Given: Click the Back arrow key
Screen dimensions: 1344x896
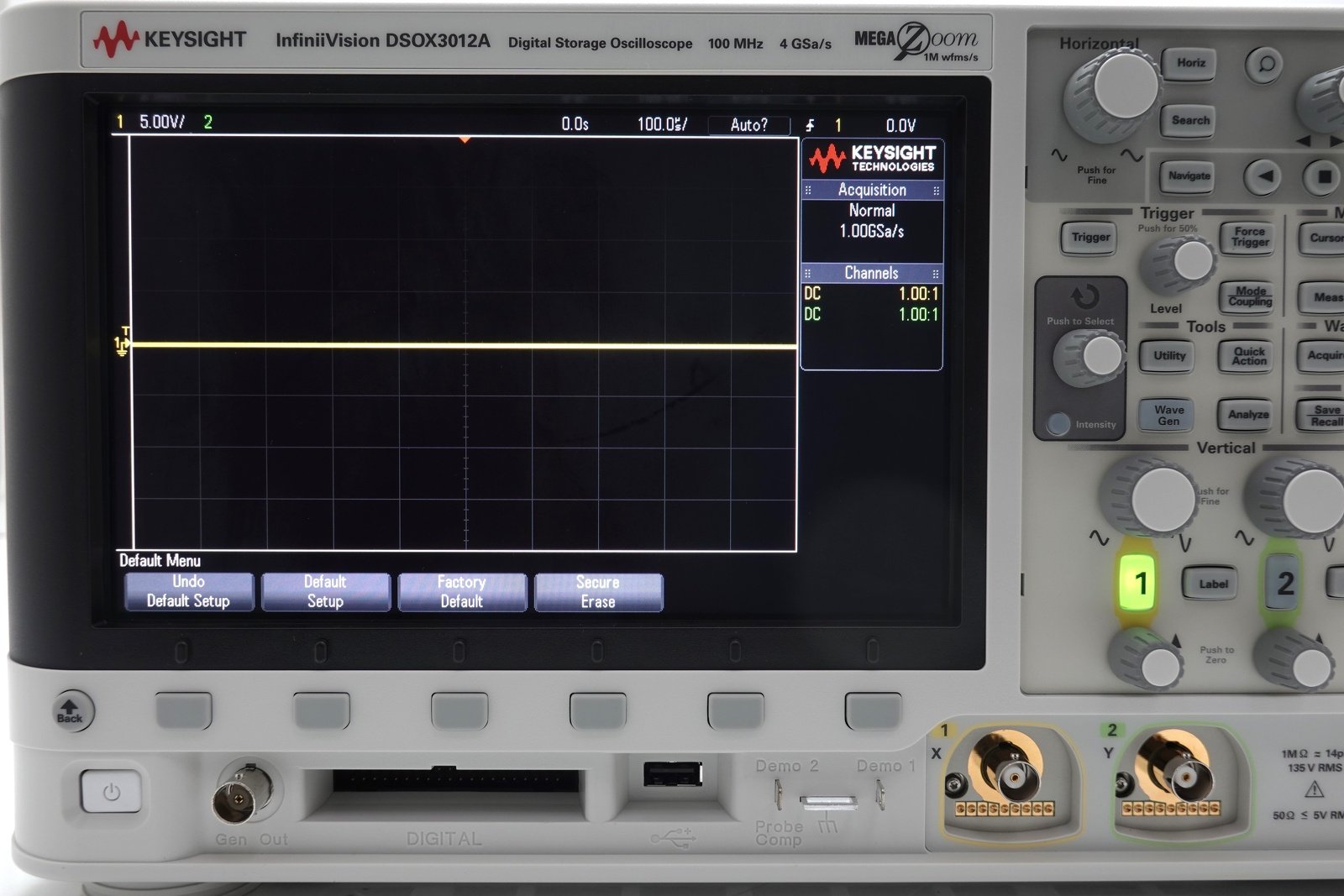Looking at the screenshot, I should pyautogui.click(x=71, y=711).
